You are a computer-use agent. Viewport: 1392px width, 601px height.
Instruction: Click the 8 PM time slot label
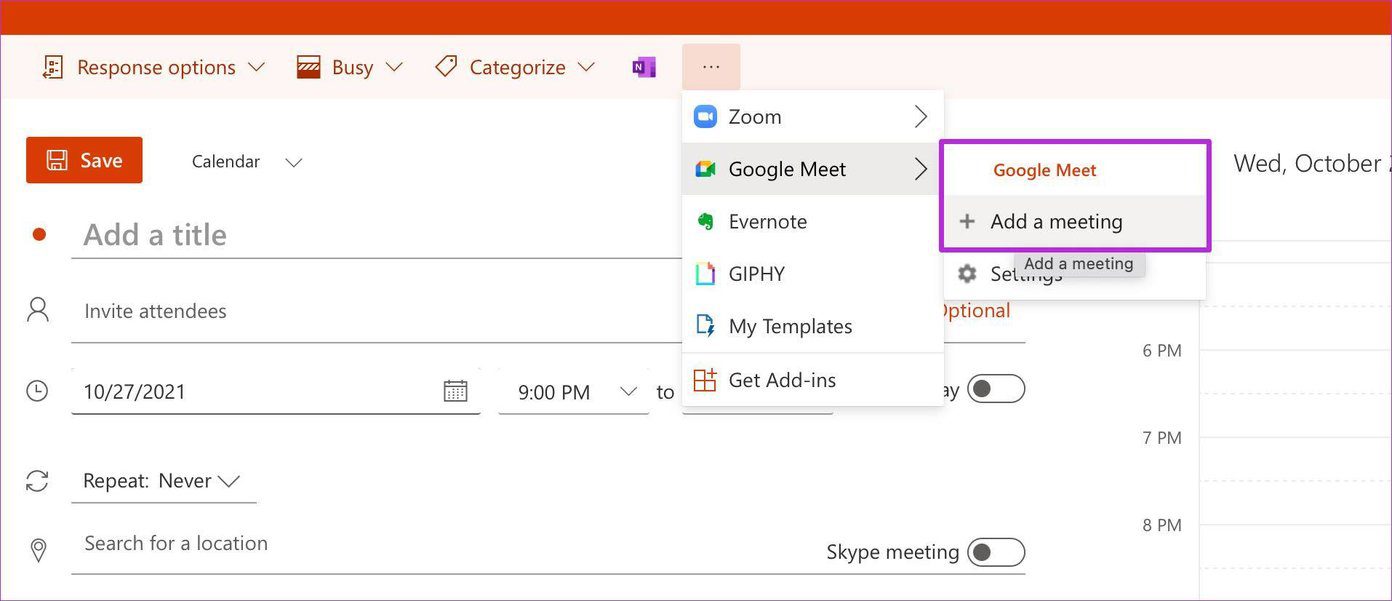point(1162,525)
